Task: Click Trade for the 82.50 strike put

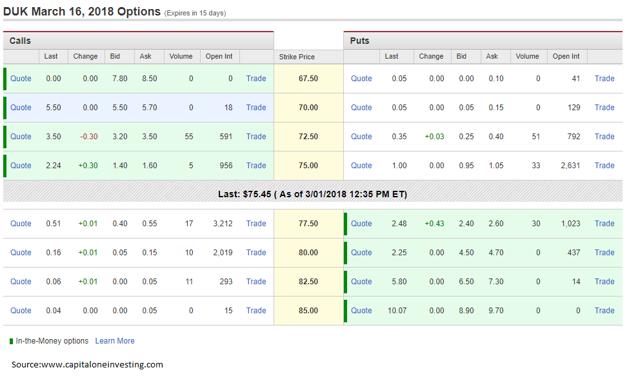Action: (x=604, y=281)
